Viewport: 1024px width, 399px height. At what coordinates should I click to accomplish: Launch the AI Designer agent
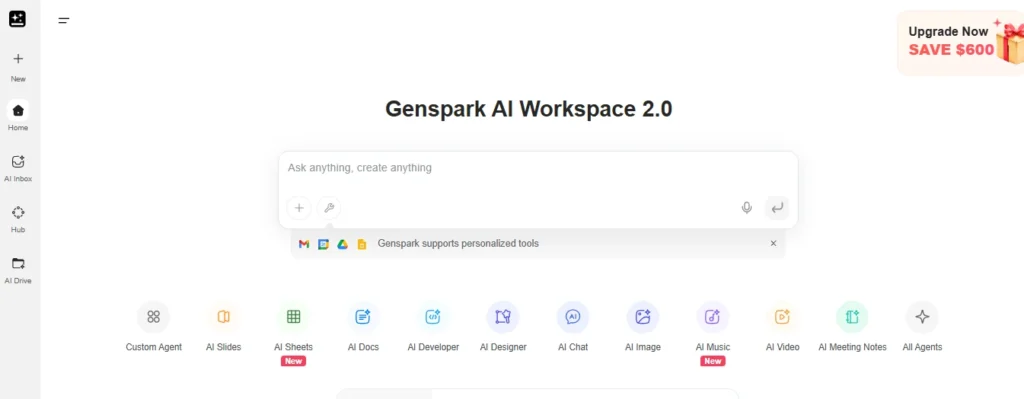pyautogui.click(x=503, y=317)
